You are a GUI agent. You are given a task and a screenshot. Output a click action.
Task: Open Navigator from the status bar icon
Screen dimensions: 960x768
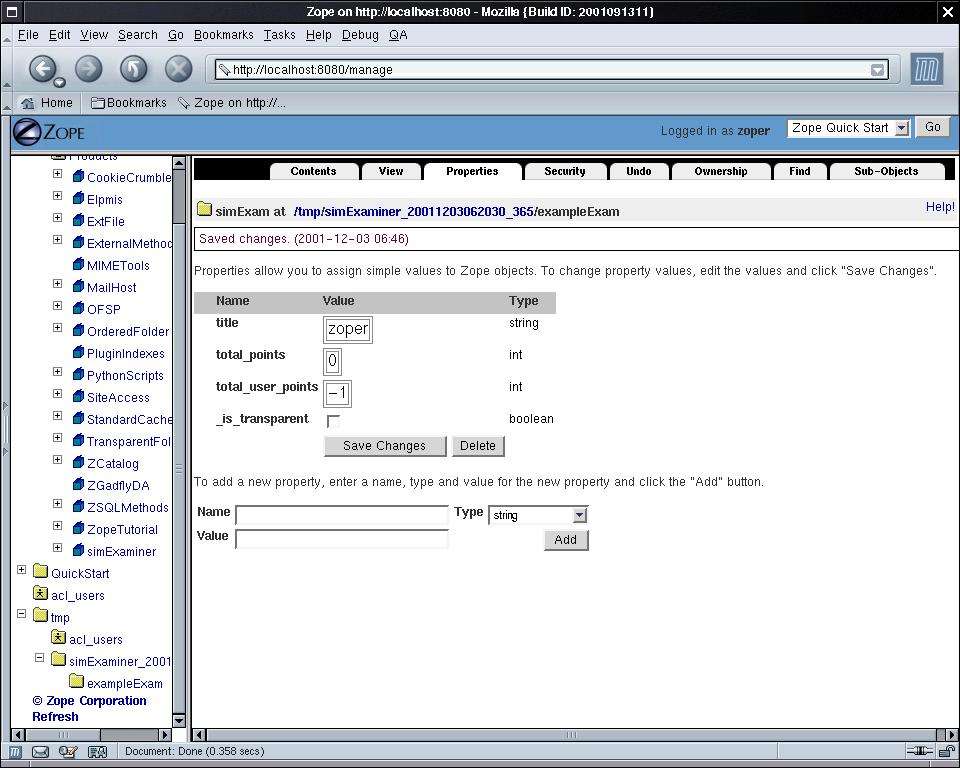pos(15,751)
